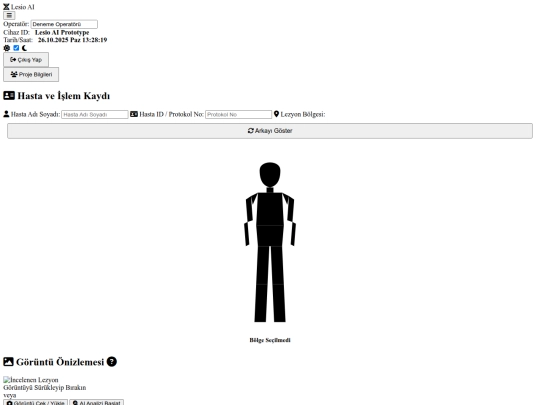Toggle the theme switch checkbox

click(16, 48)
